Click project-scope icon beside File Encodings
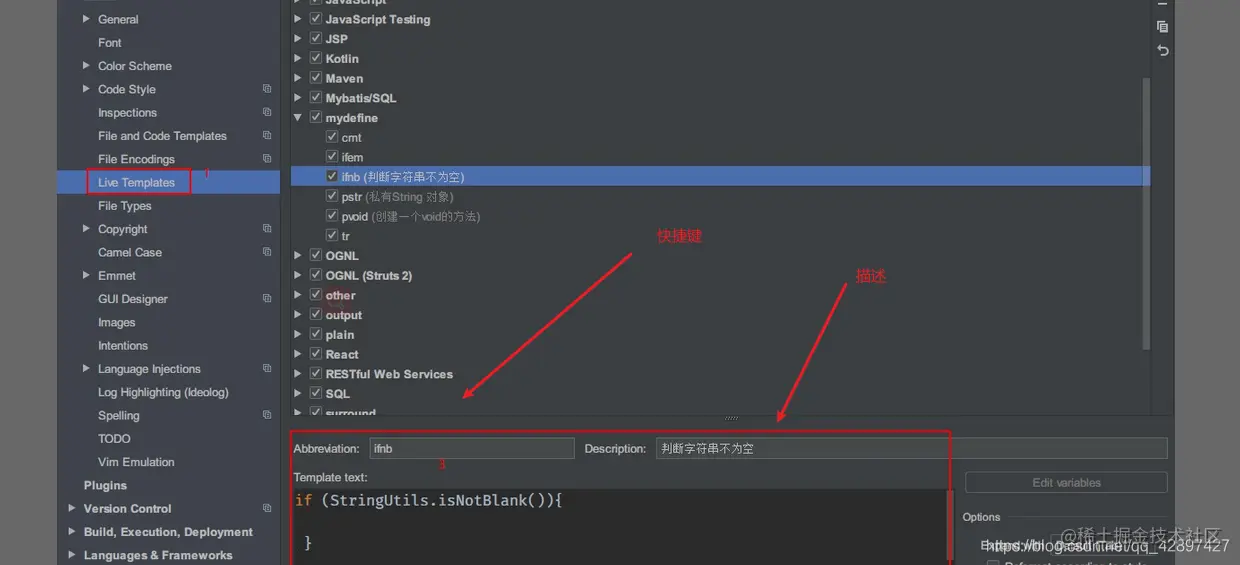 [x=267, y=158]
